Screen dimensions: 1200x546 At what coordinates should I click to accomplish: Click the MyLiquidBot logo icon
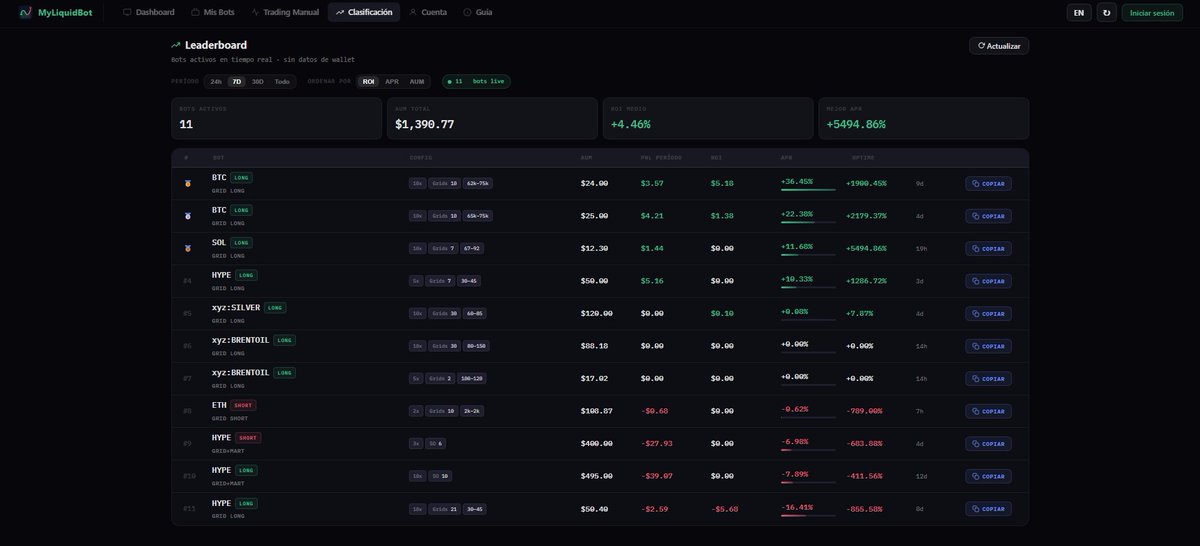tap(25, 12)
